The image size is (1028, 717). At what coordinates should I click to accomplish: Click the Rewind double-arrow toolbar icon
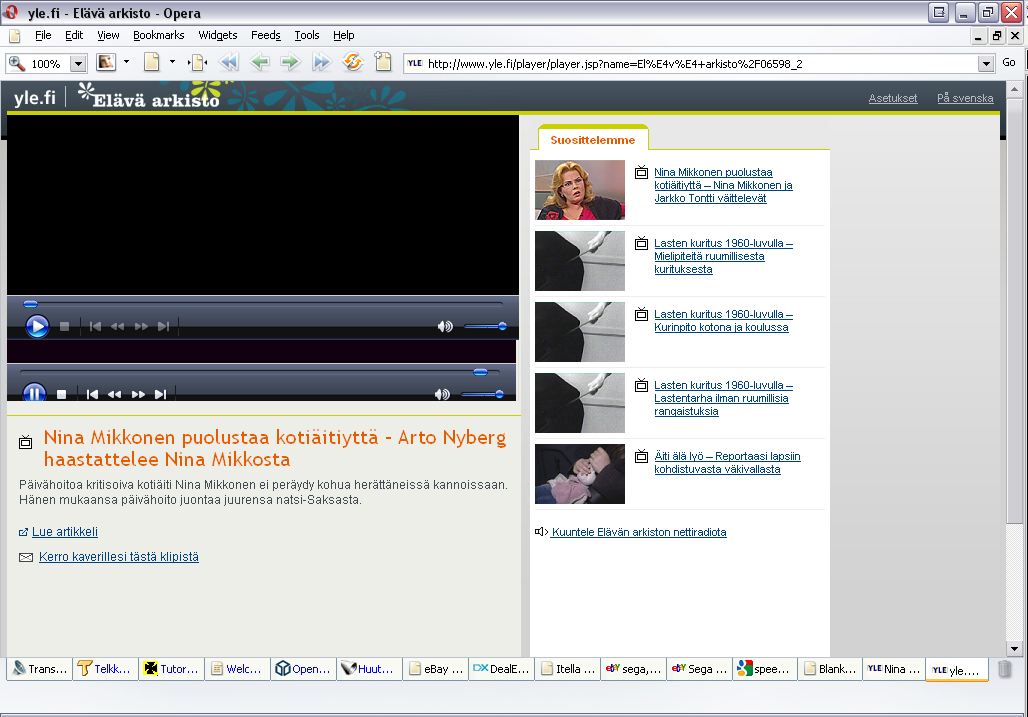point(229,63)
